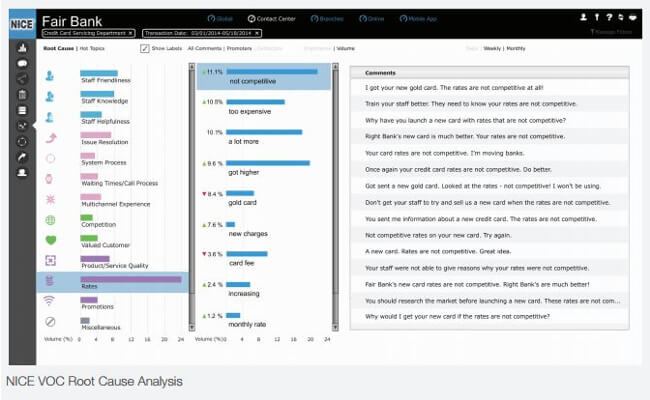Open the comment 'Not competitive rates on your new card. Try again.'
This screenshot has height=400, width=650.
(x=490, y=235)
